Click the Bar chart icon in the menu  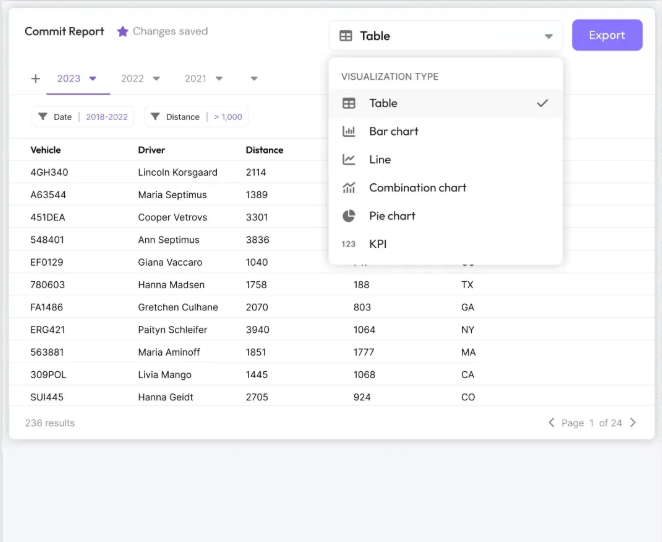[349, 131]
